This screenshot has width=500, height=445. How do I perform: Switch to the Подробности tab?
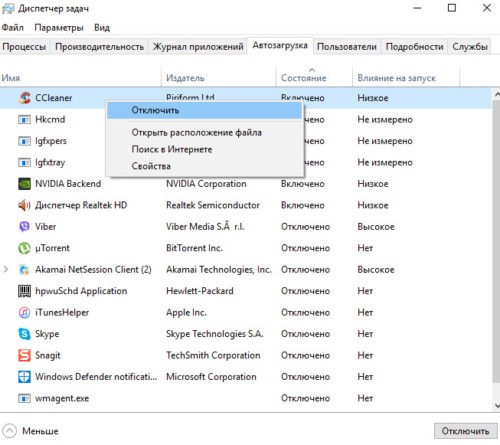point(414,47)
